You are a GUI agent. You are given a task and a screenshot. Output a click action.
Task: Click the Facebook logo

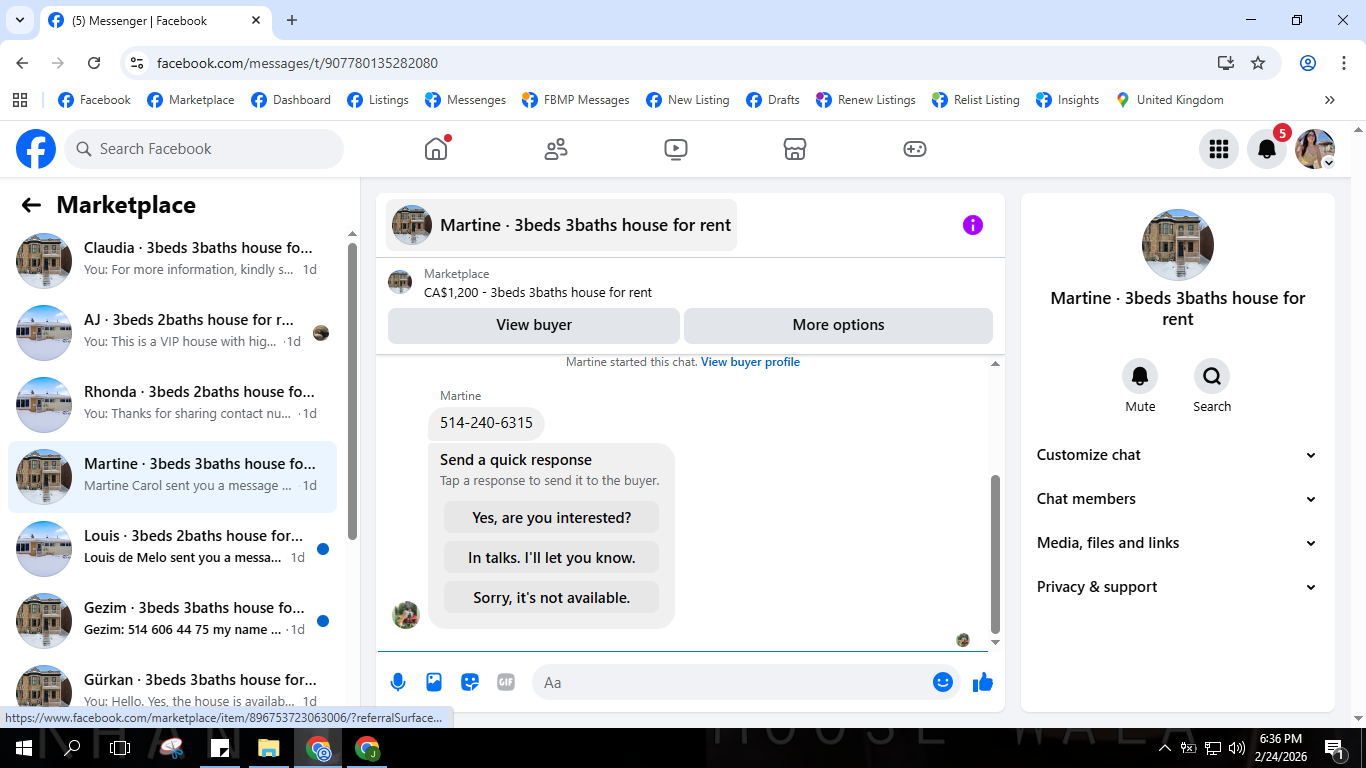tap(36, 149)
